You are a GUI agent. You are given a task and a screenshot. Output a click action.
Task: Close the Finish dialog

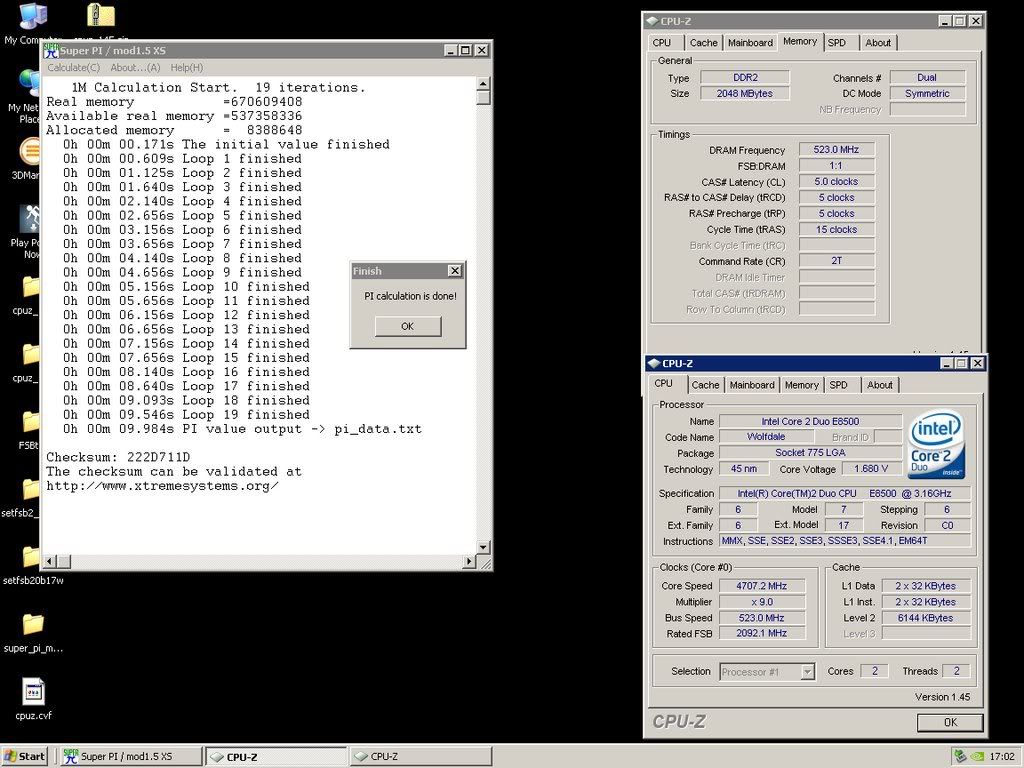455,270
